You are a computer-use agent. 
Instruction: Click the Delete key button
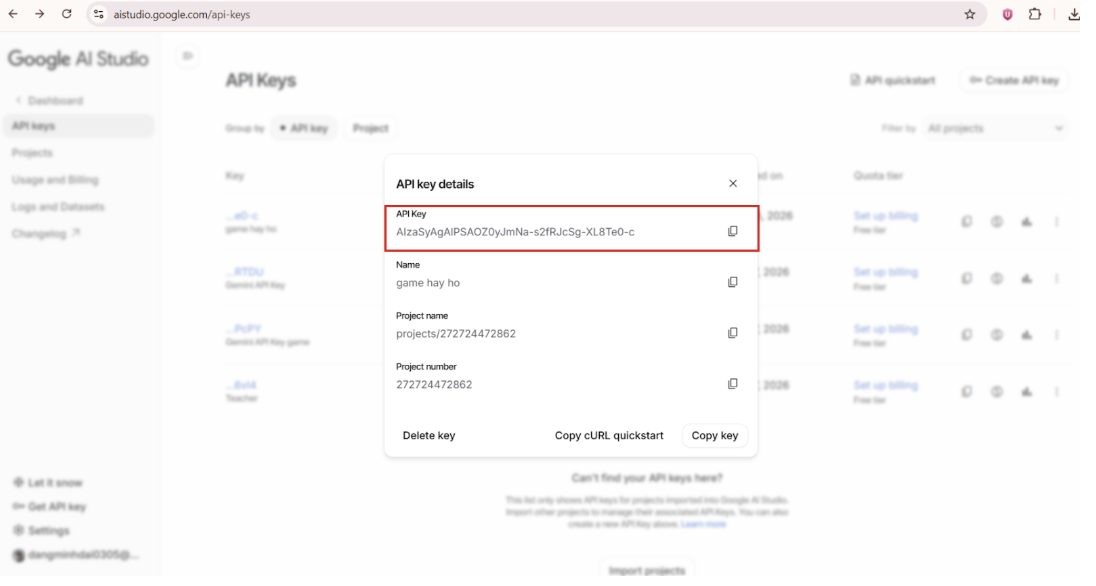429,436
